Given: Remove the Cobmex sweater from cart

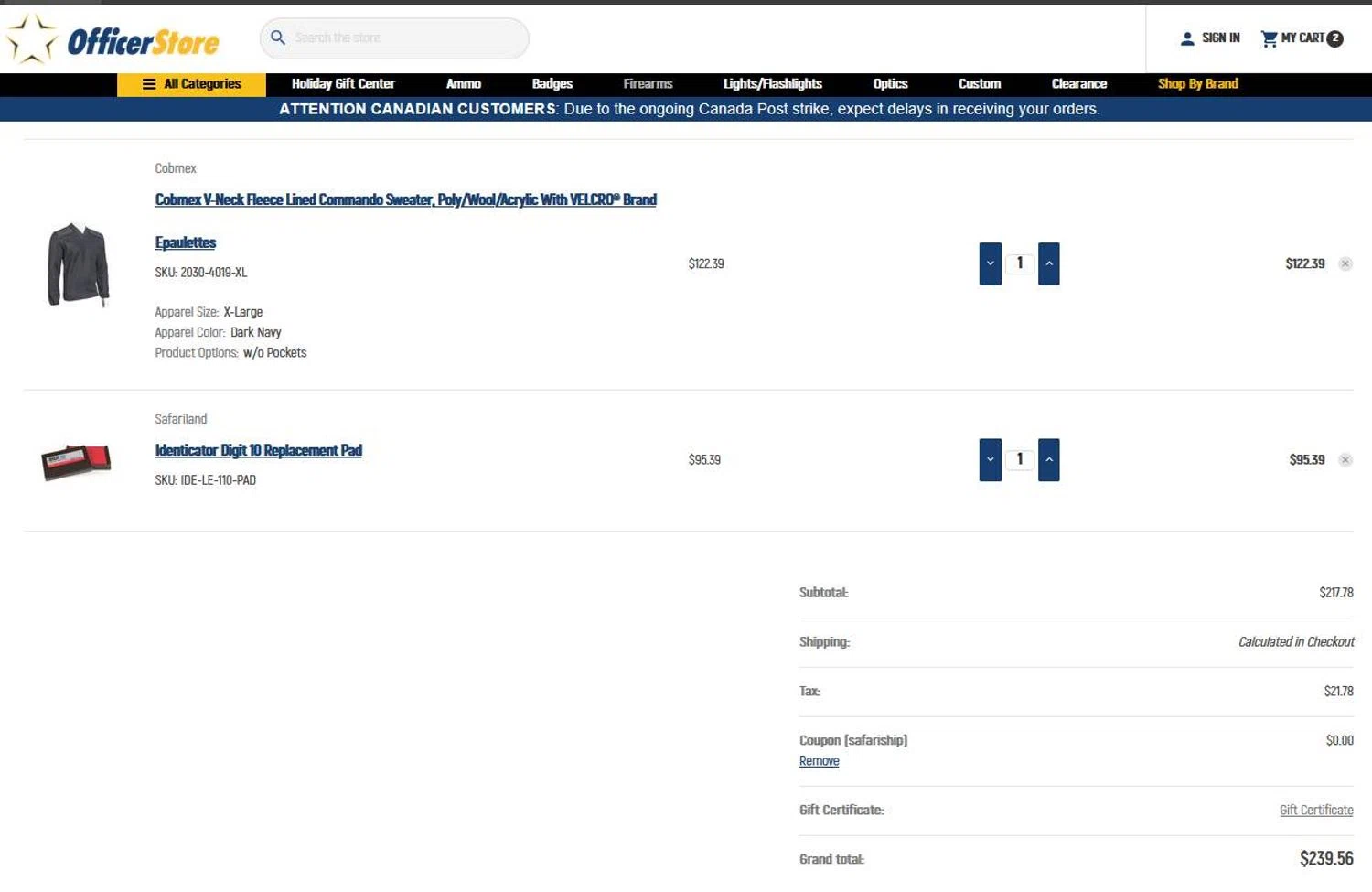Looking at the screenshot, I should (1345, 263).
